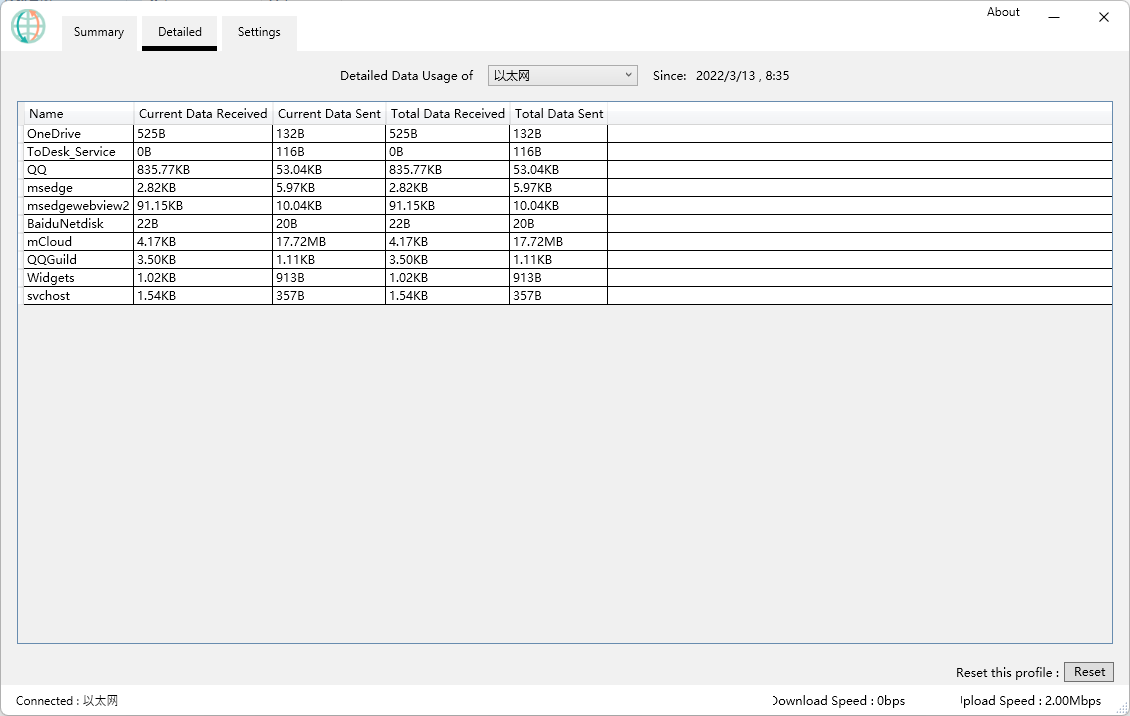Click the Upload Speed 2.00Mbps text
Image resolution: width=1130 pixels, height=716 pixels.
[x=1031, y=701]
